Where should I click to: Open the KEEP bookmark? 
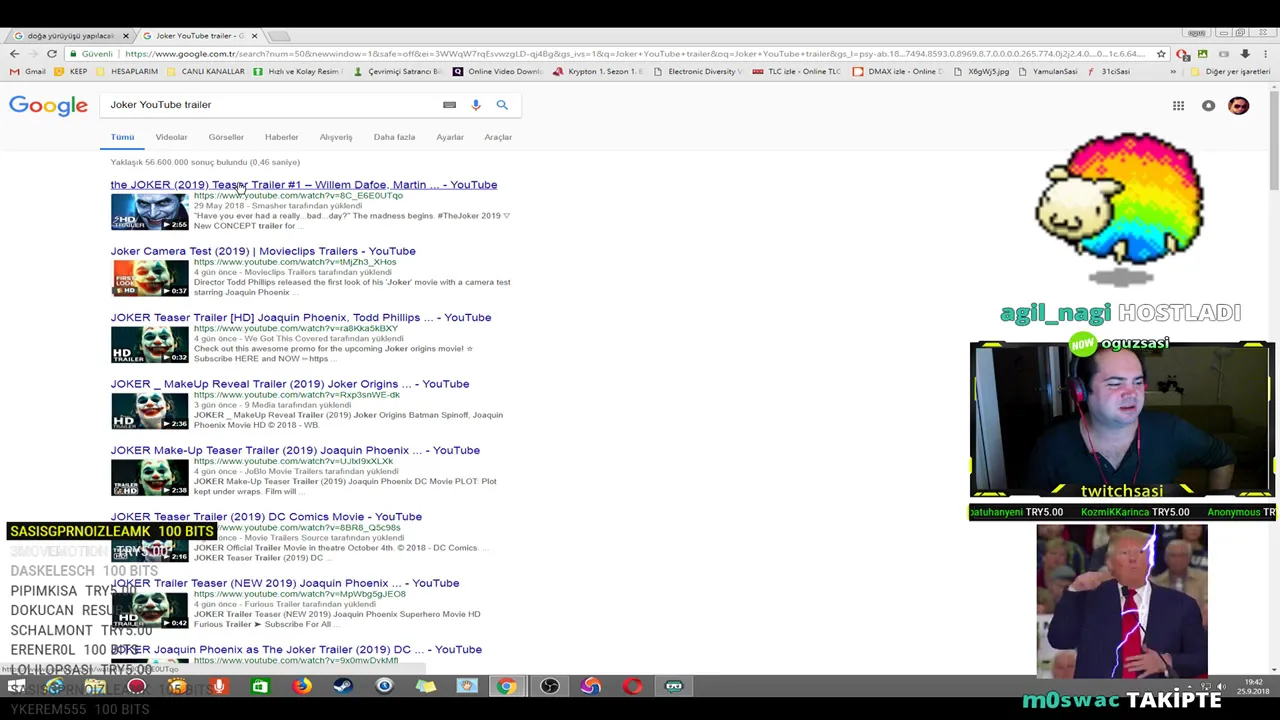(x=71, y=71)
